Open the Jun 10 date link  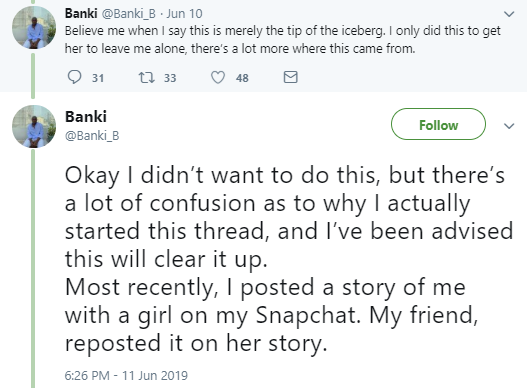click(x=185, y=14)
